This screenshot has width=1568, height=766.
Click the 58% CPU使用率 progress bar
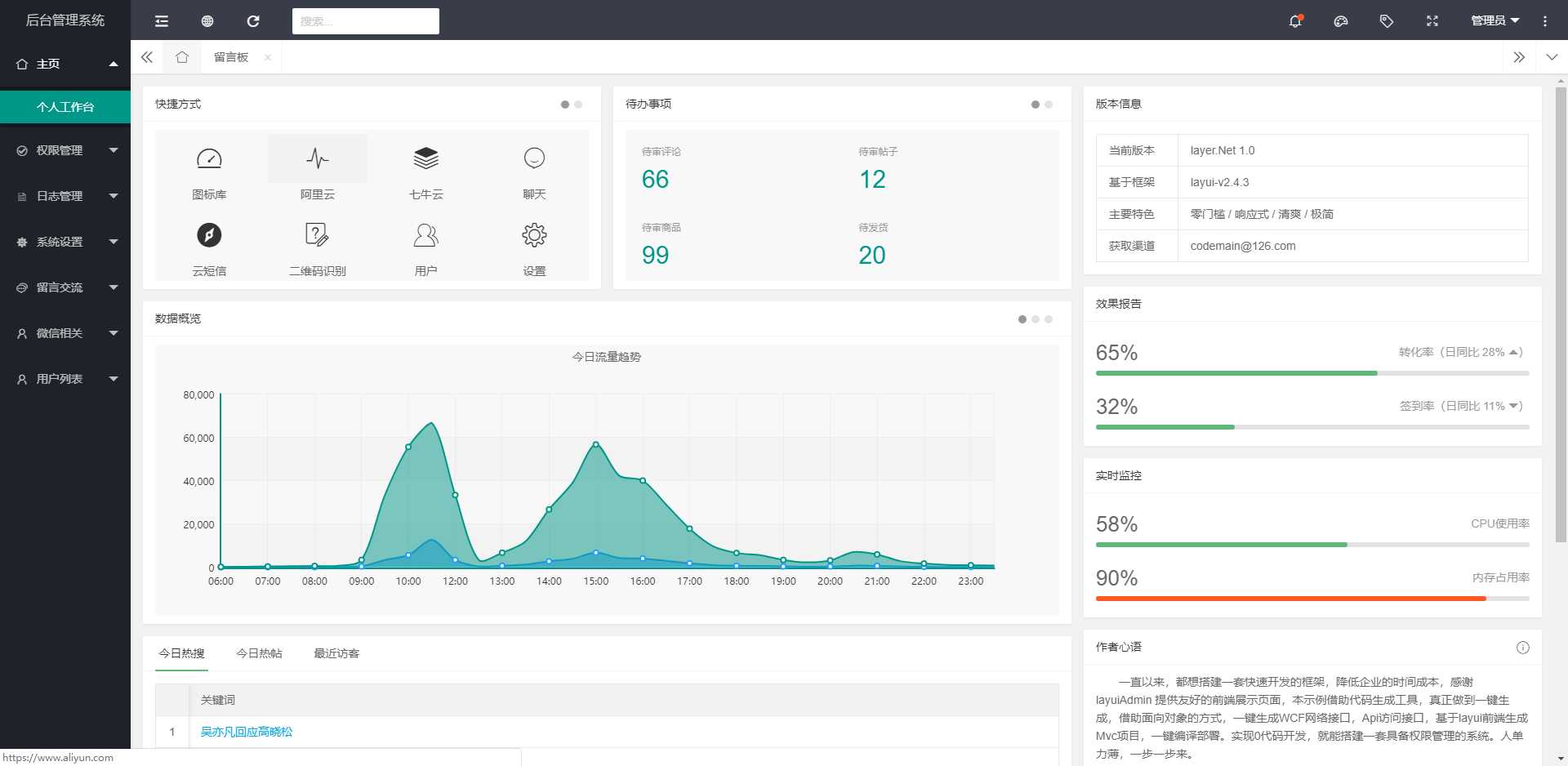coord(1312,545)
